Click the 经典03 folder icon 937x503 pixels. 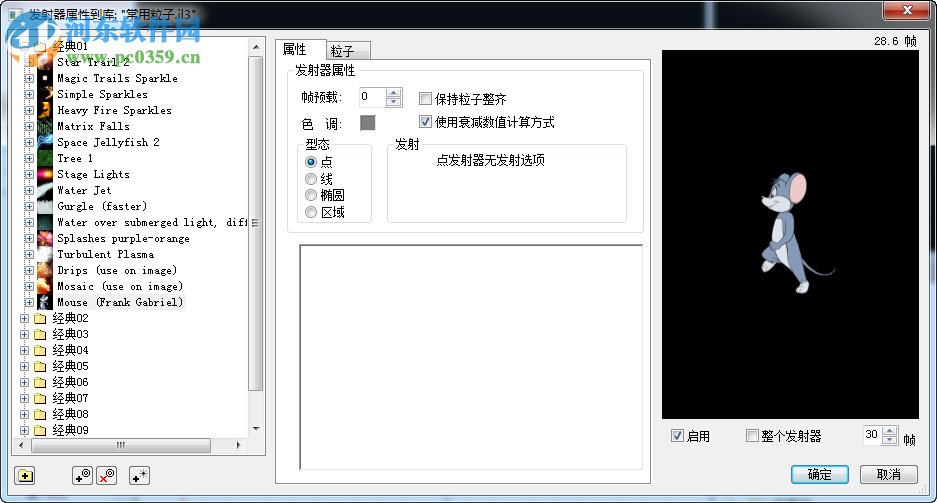point(40,335)
